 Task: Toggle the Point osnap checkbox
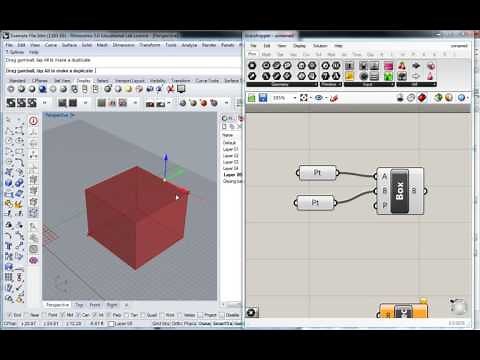tap(44, 315)
